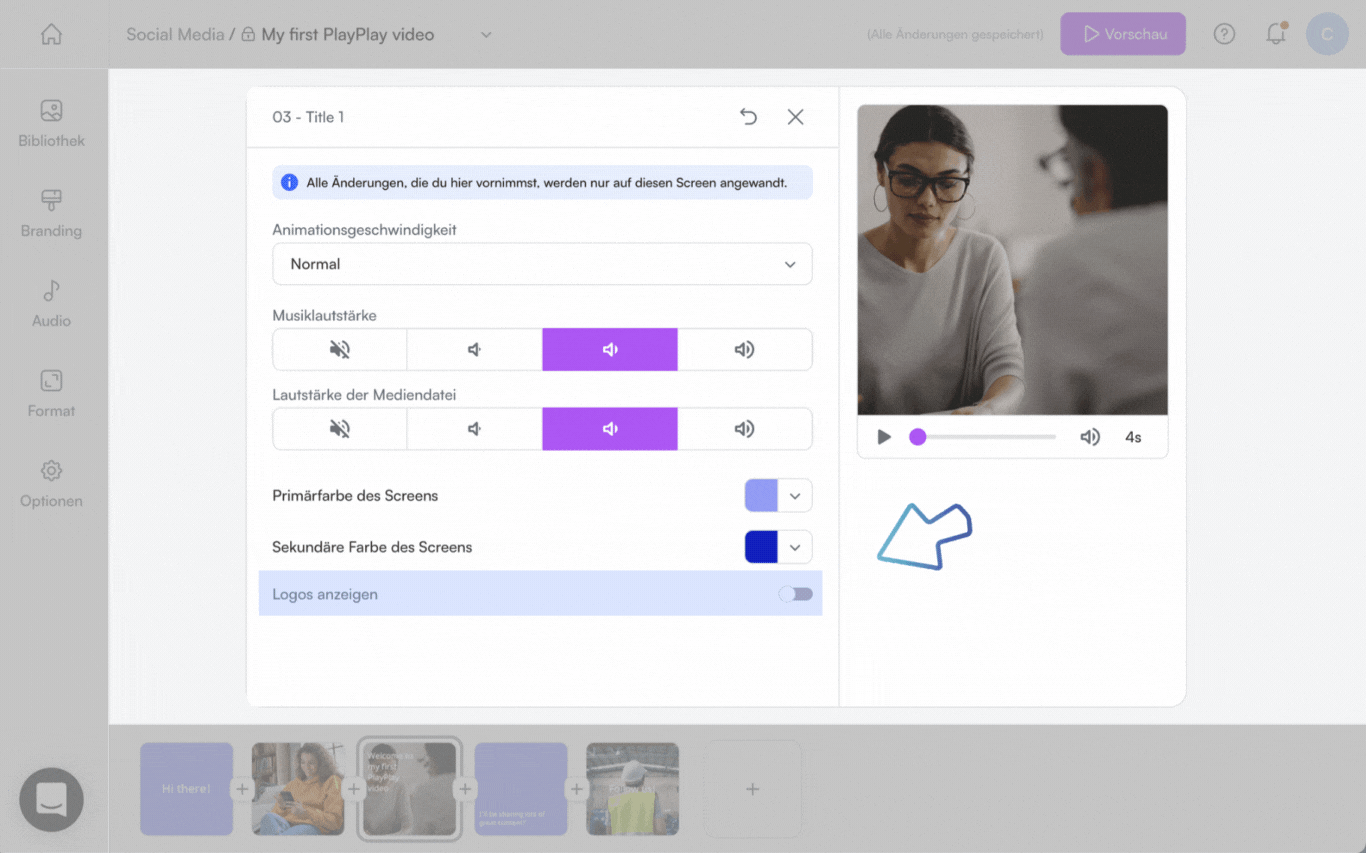The image size is (1366, 853).
Task: Open the project title dropdown chevron
Action: pyautogui.click(x=486, y=35)
